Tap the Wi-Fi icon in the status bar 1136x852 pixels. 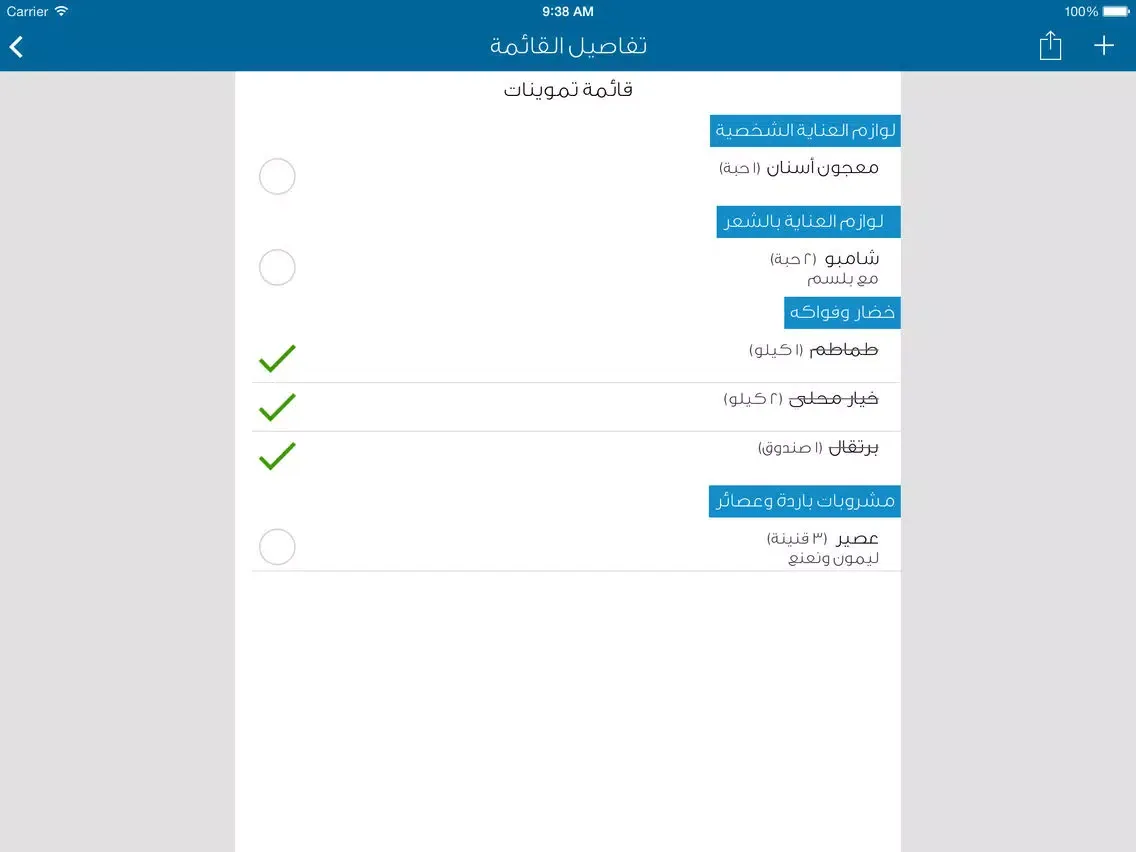click(60, 11)
